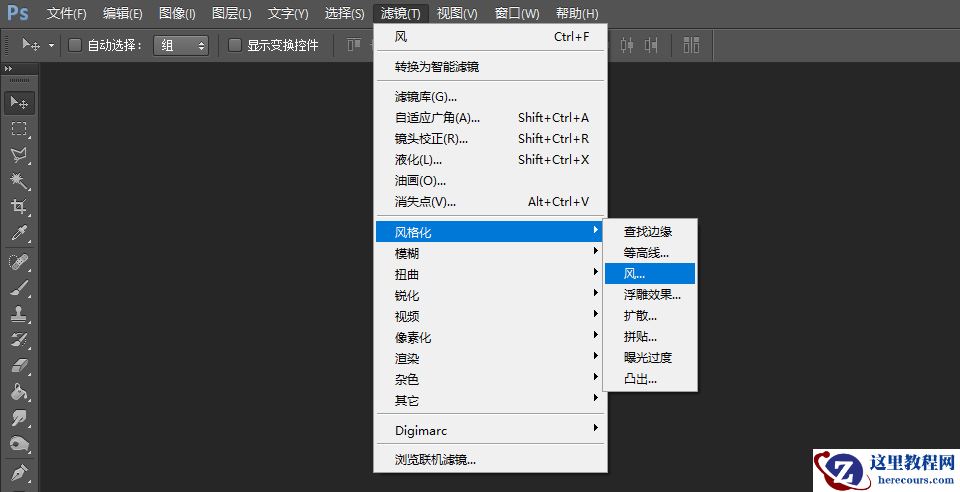Select the Sponge tool
This screenshot has height=492, width=960.
[x=19, y=444]
